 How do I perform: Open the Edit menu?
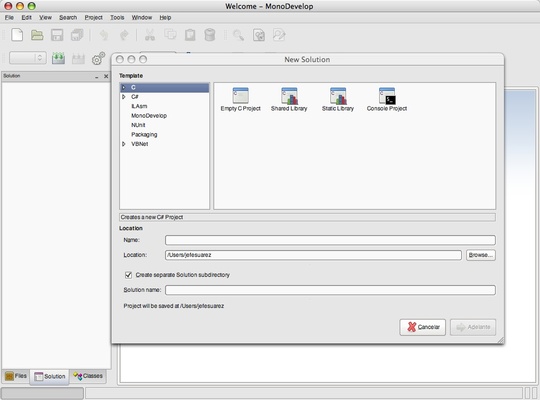[27, 17]
